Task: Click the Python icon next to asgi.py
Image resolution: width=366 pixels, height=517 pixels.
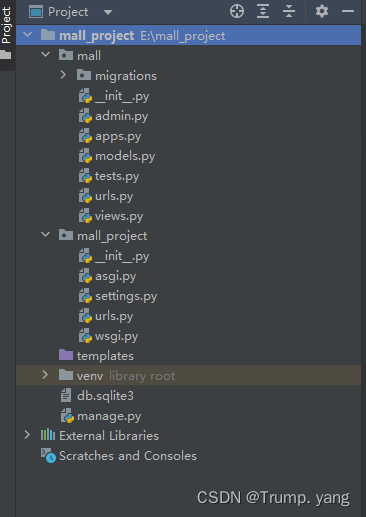Action: [x=85, y=276]
